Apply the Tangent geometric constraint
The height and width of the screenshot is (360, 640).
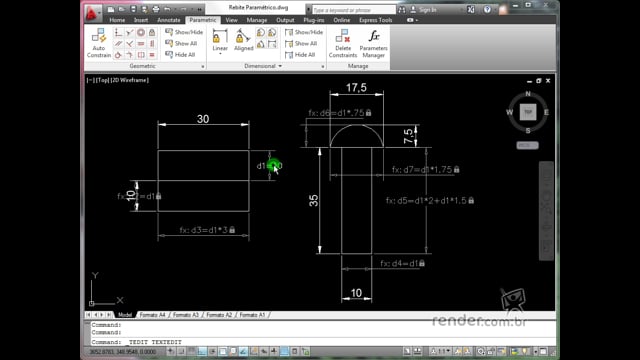pos(118,55)
